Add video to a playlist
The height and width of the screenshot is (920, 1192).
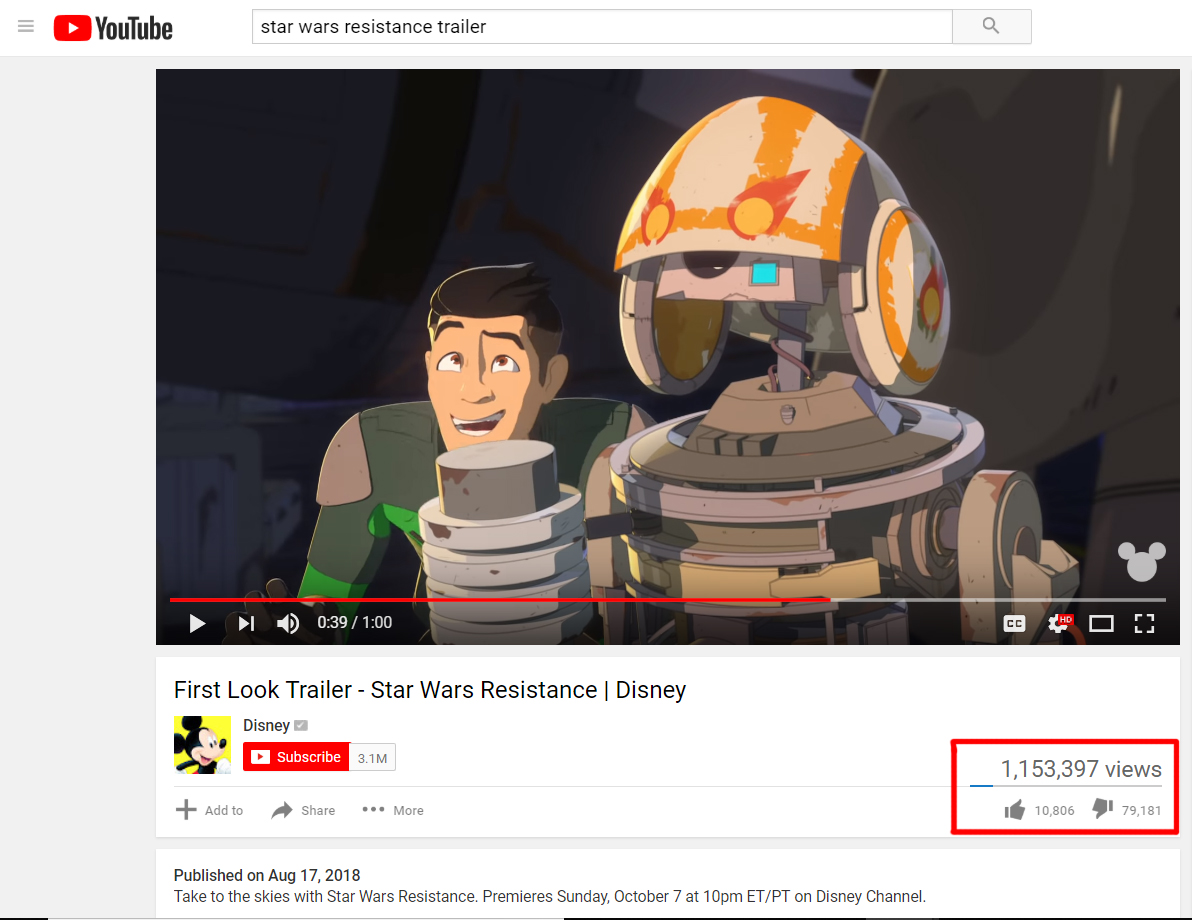tap(209, 811)
